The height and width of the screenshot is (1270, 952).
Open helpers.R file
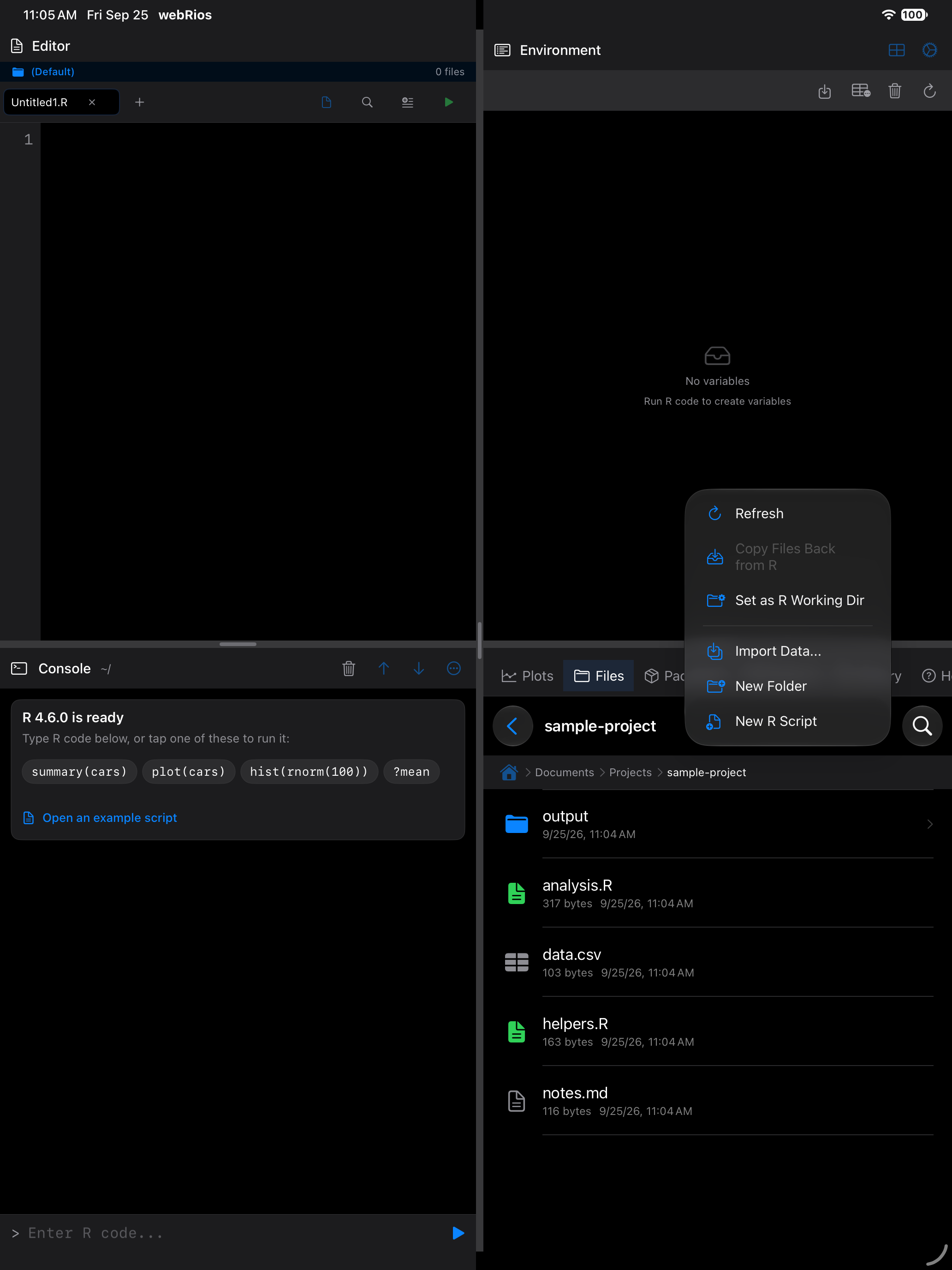tap(717, 1032)
